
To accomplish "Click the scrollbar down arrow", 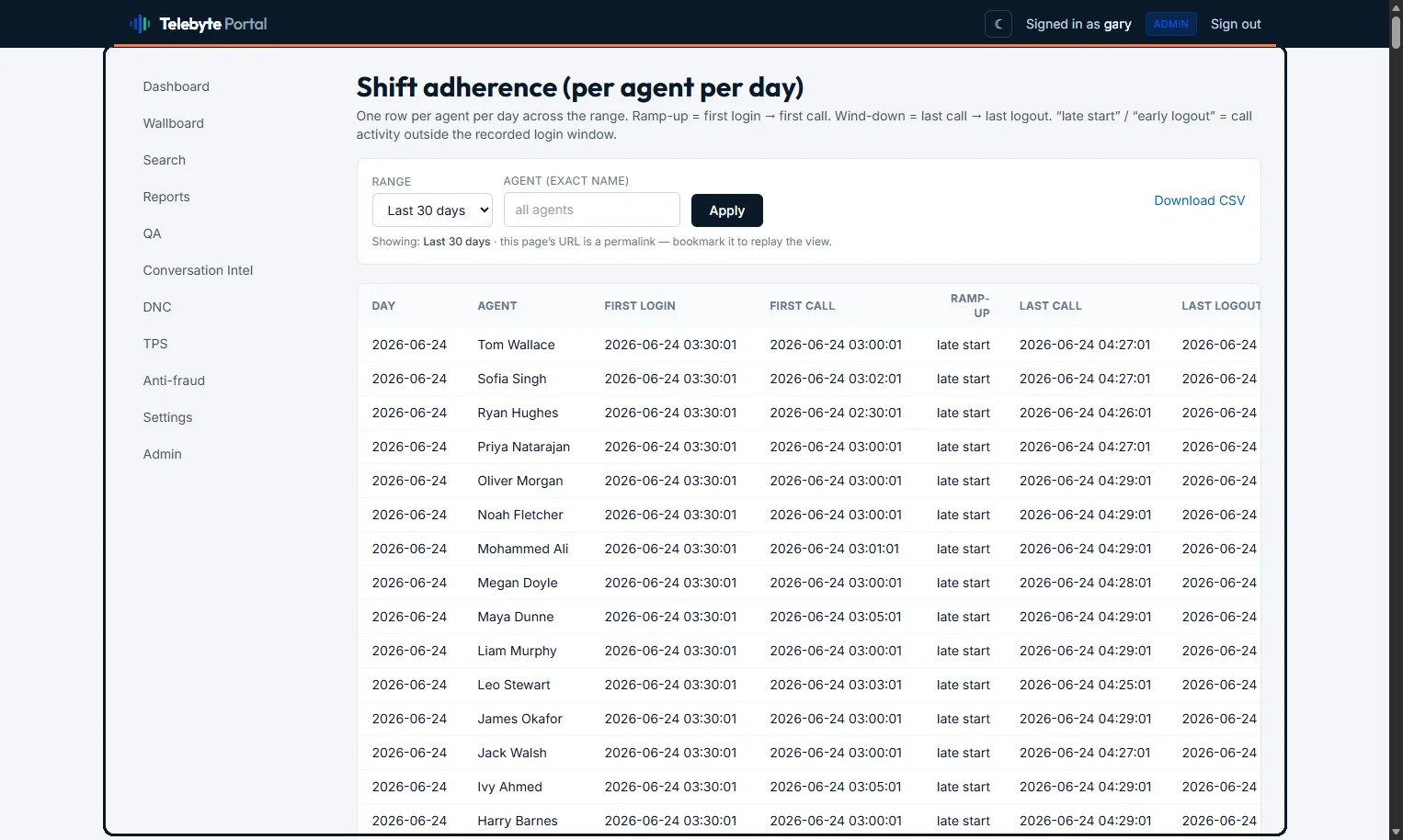I will tap(1396, 832).
